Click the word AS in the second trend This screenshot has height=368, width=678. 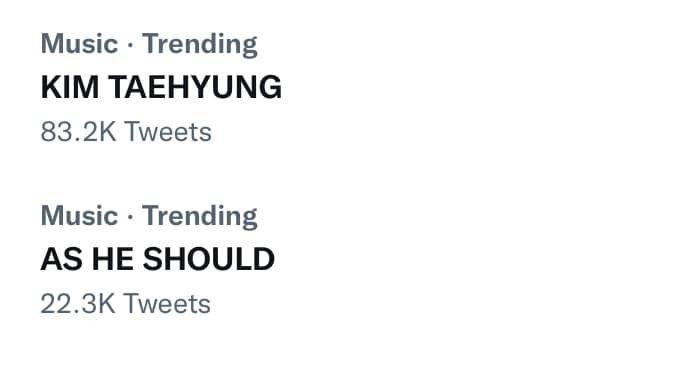coord(61,259)
